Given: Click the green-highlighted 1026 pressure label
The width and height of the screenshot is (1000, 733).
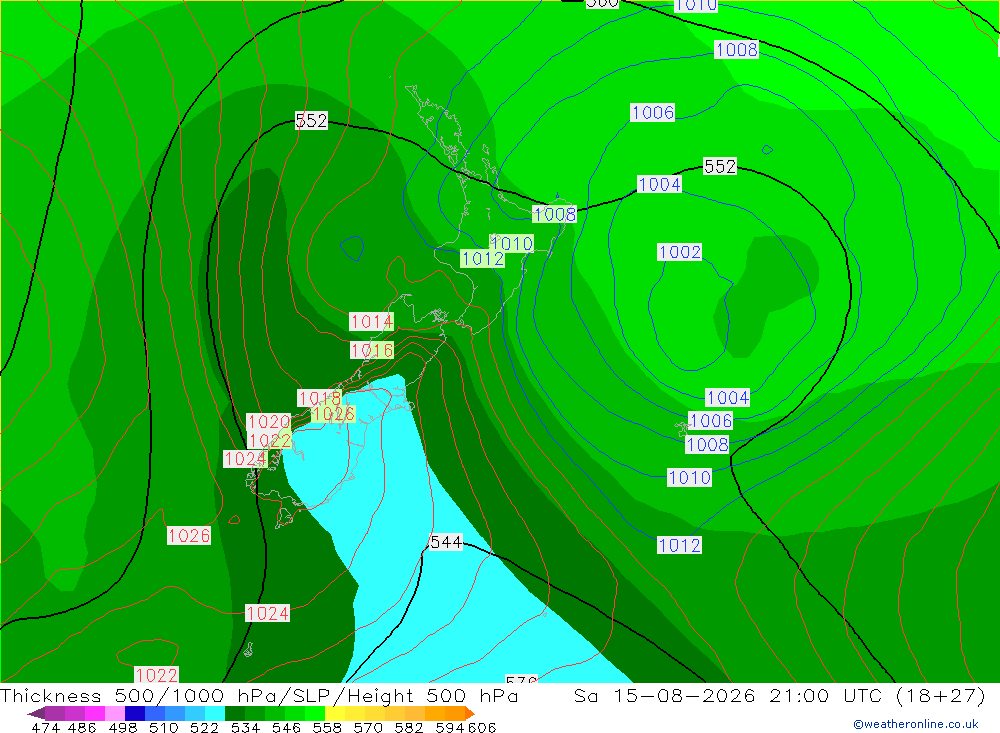Looking at the screenshot, I should (x=334, y=414).
